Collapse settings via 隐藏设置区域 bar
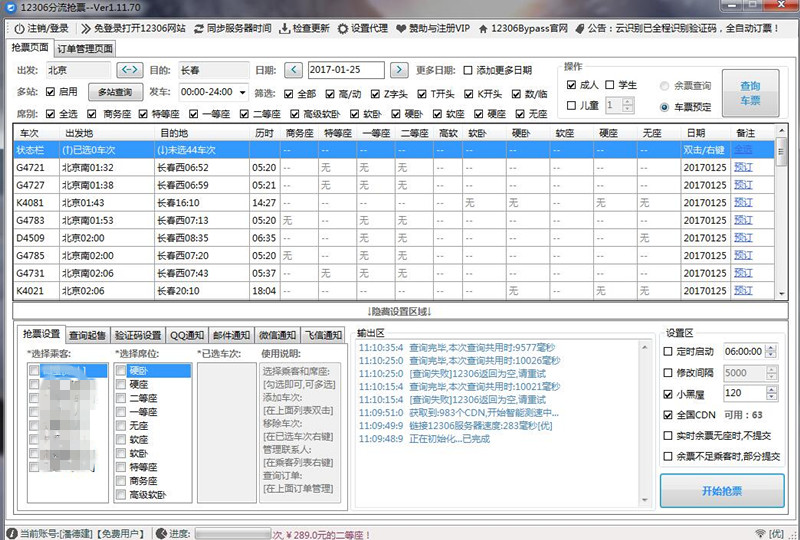The image size is (800, 540). 400,311
